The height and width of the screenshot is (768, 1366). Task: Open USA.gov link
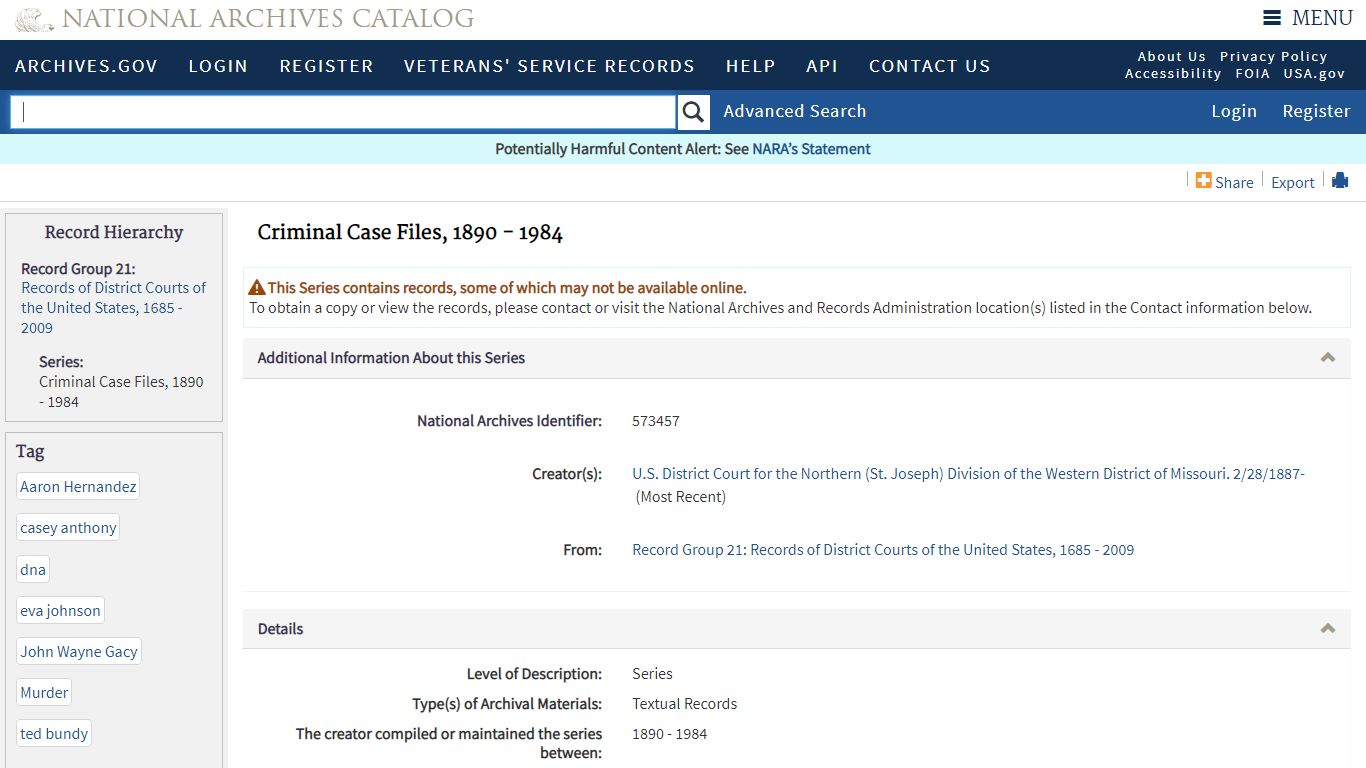[1314, 73]
